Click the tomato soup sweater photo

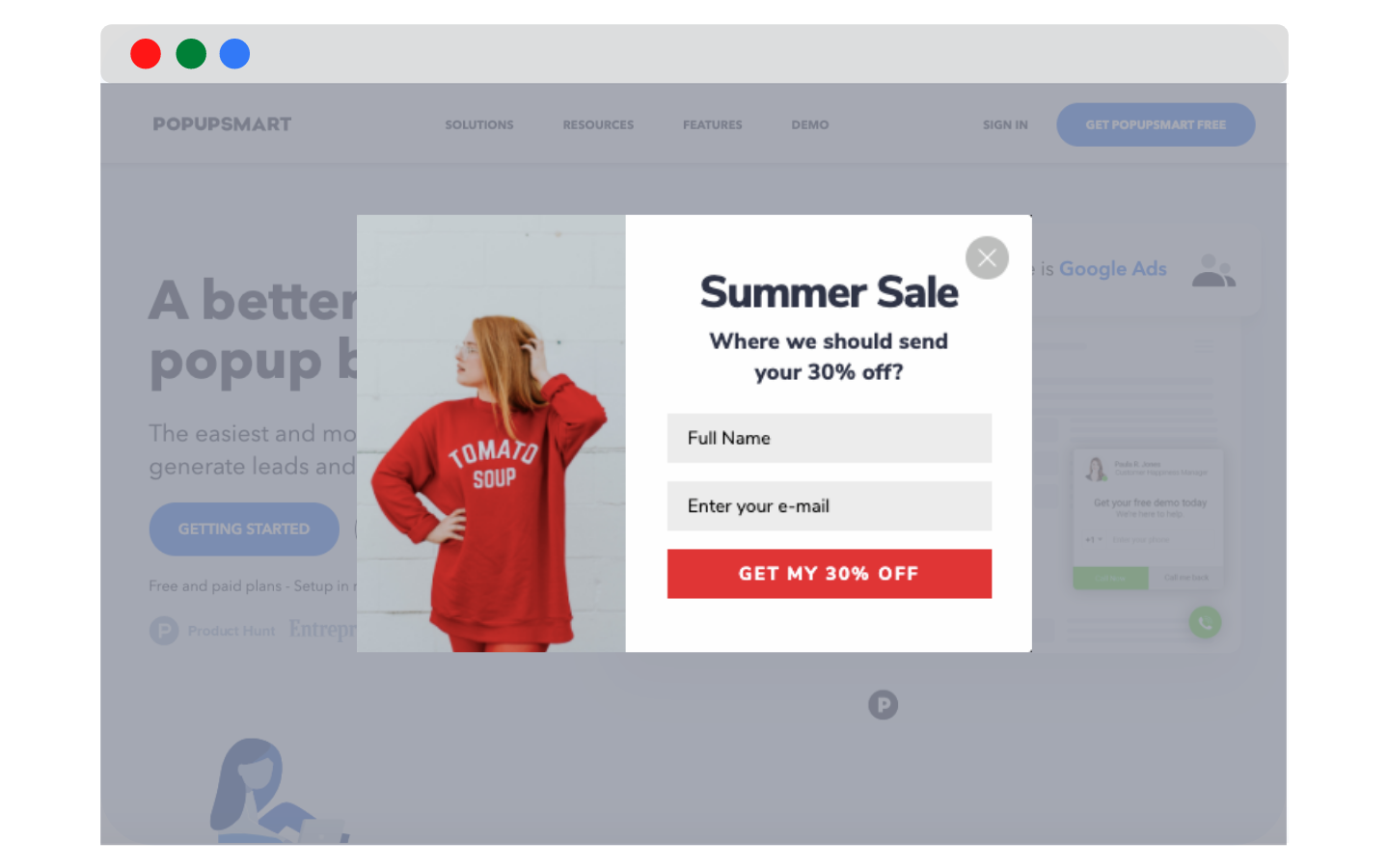click(491, 433)
